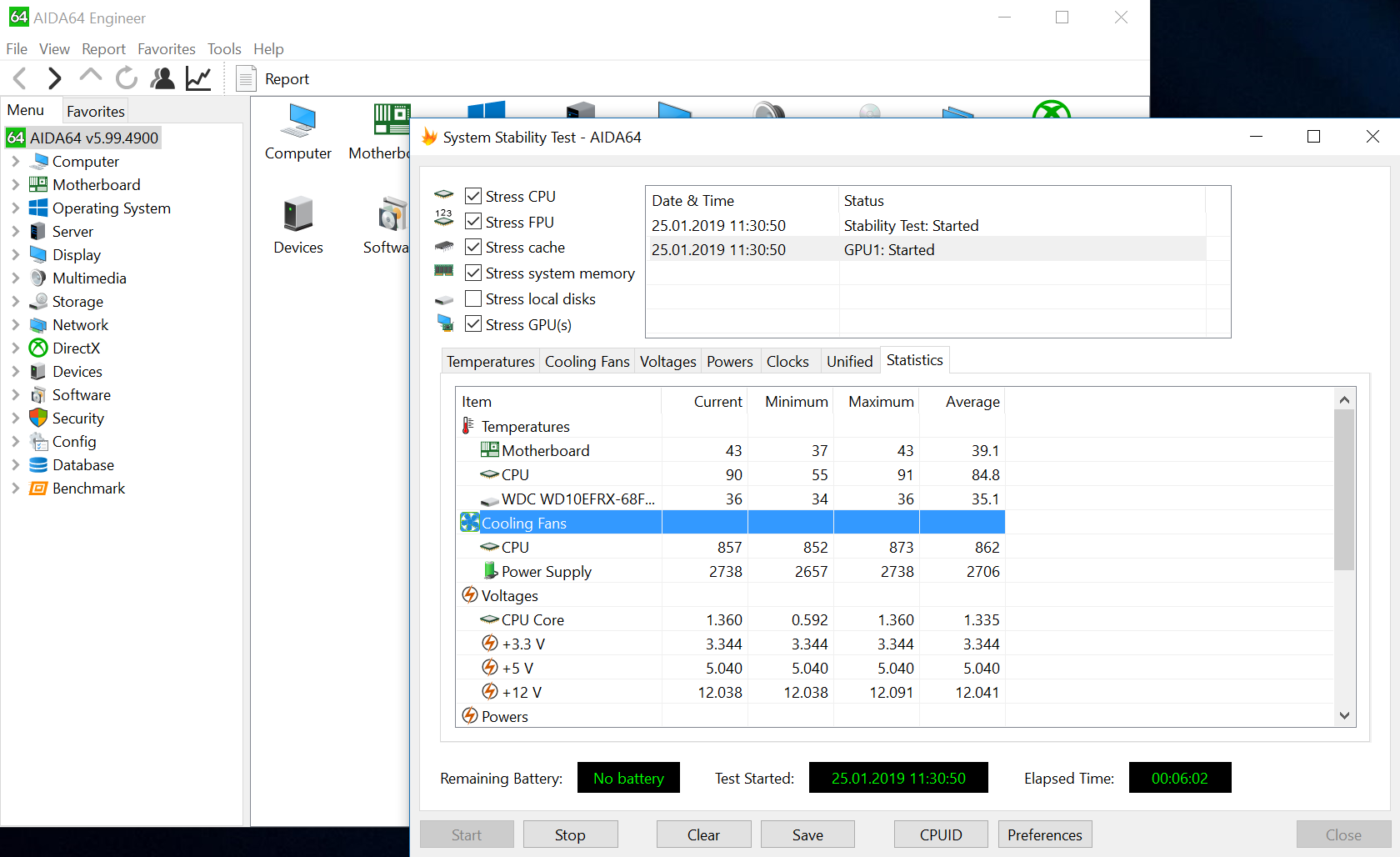Open the graph chart icon in toolbar

(198, 78)
